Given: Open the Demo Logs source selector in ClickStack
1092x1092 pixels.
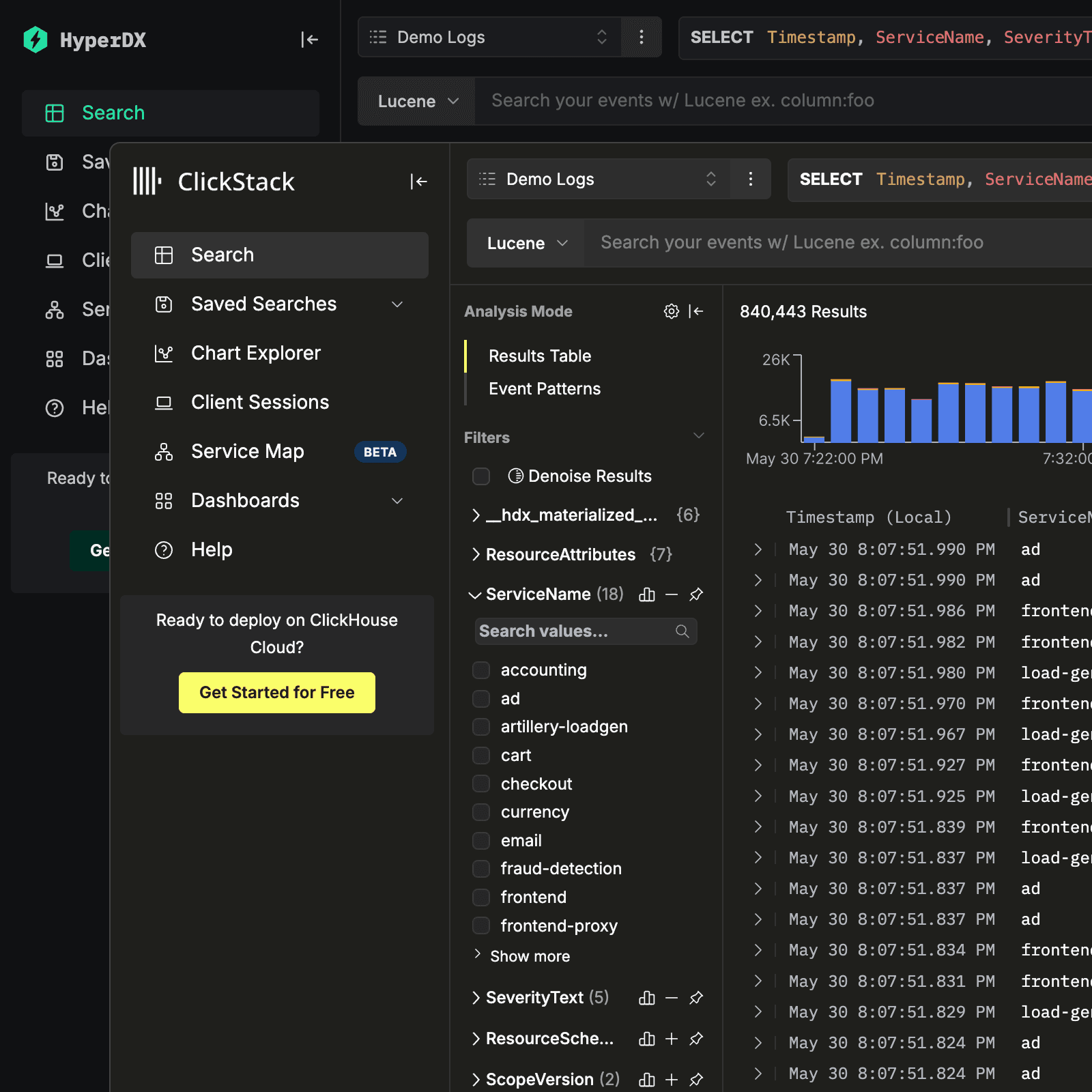Looking at the screenshot, I should point(599,179).
